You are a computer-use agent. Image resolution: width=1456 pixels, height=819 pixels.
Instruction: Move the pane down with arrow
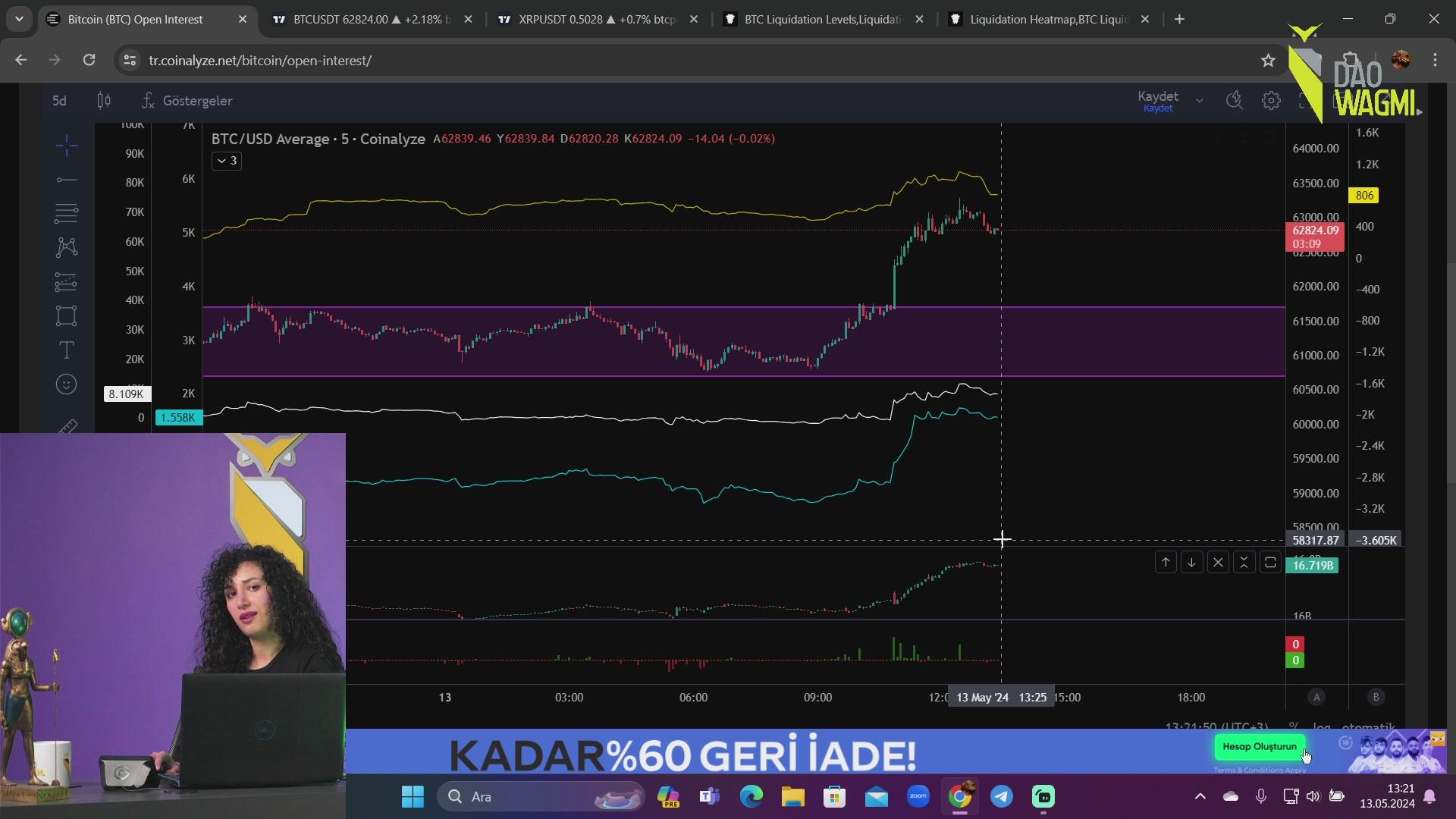pos(1191,563)
